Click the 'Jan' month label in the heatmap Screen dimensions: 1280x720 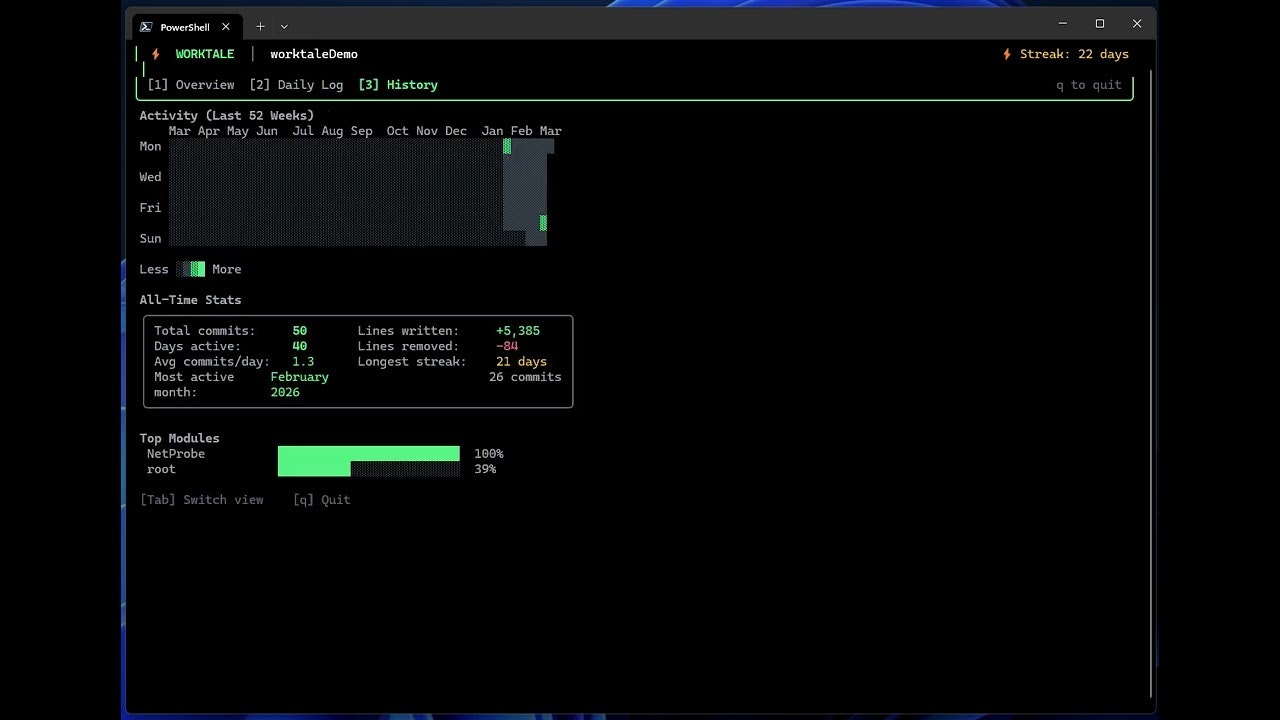click(x=492, y=131)
